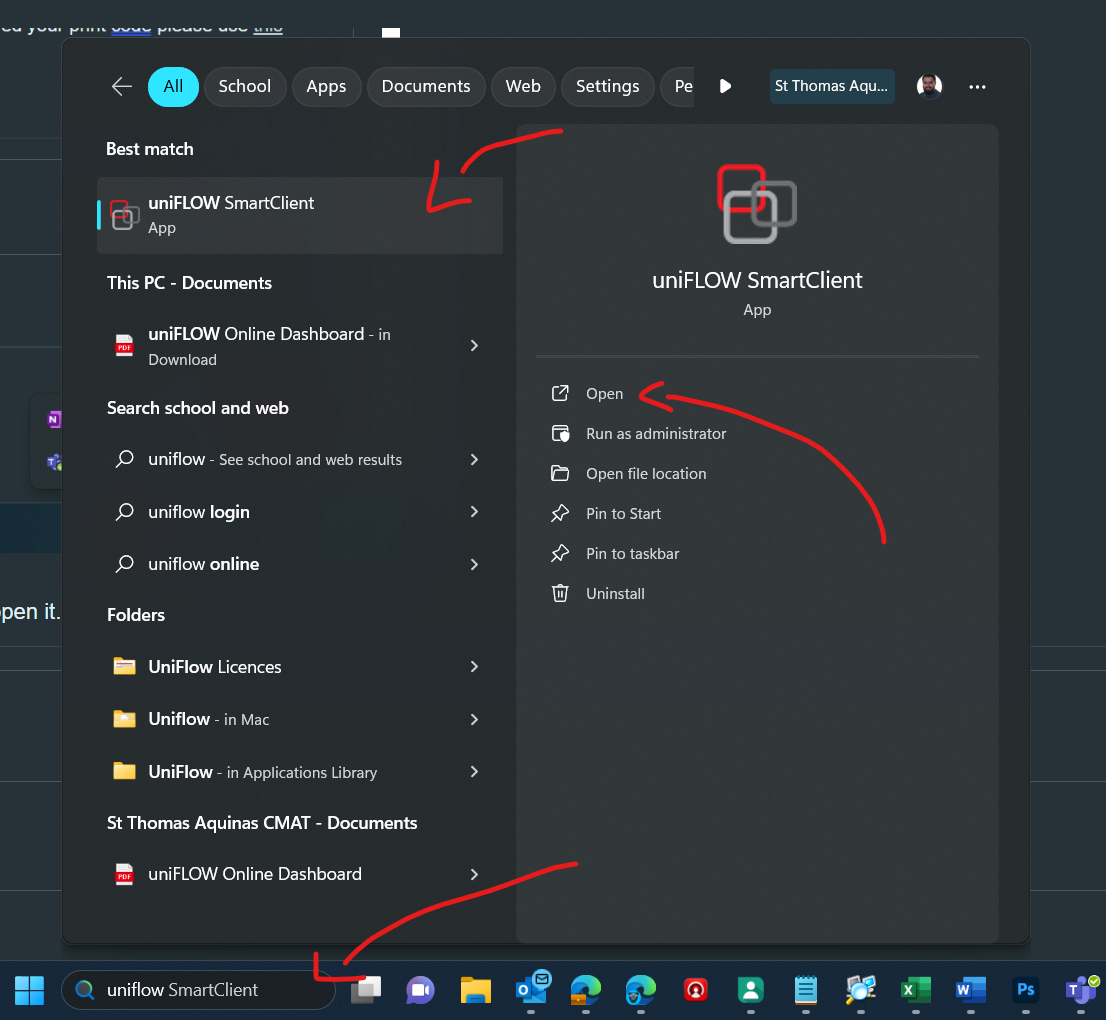The image size is (1106, 1020).
Task: Open the red circular app on taskbar
Action: pyautogui.click(x=695, y=990)
